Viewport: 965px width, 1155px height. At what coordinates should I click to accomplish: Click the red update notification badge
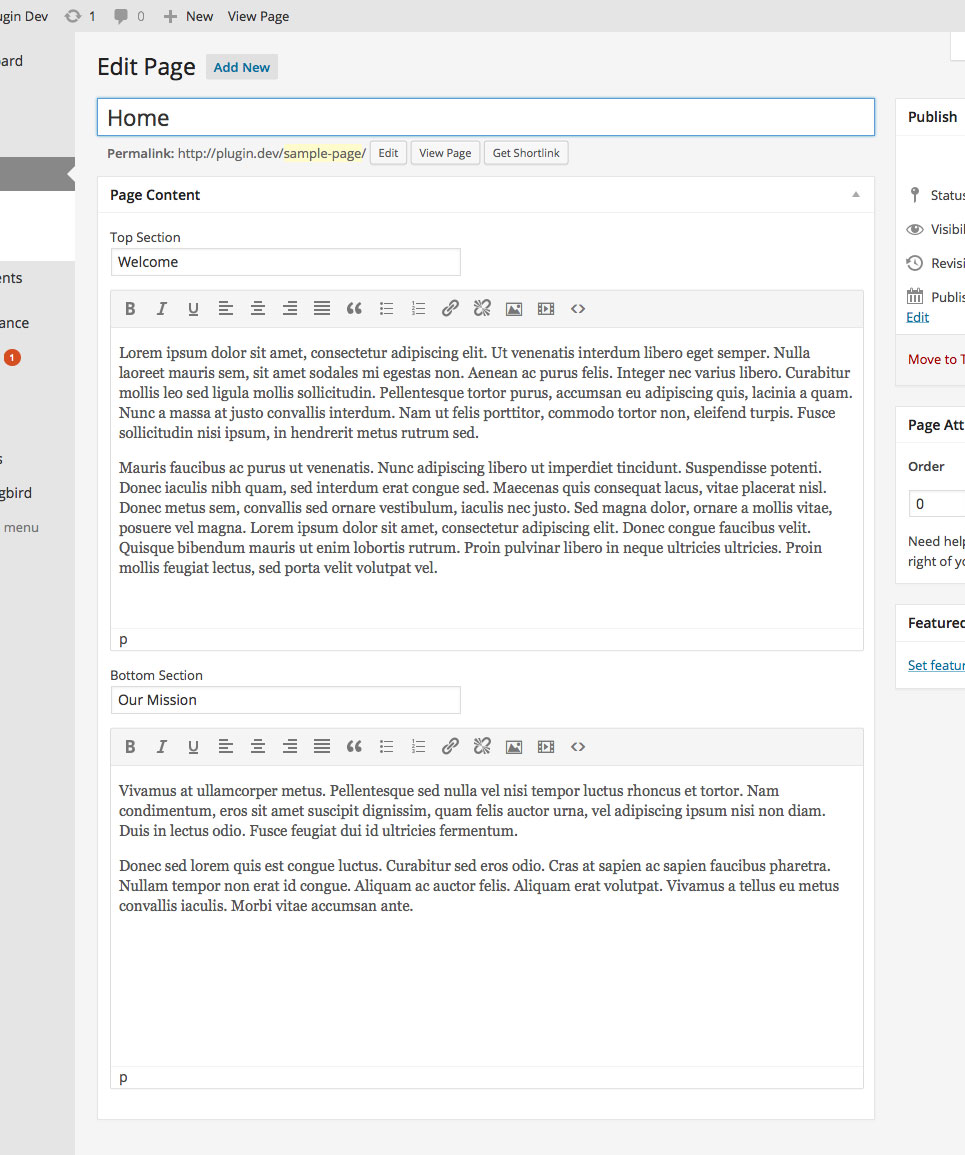12,357
